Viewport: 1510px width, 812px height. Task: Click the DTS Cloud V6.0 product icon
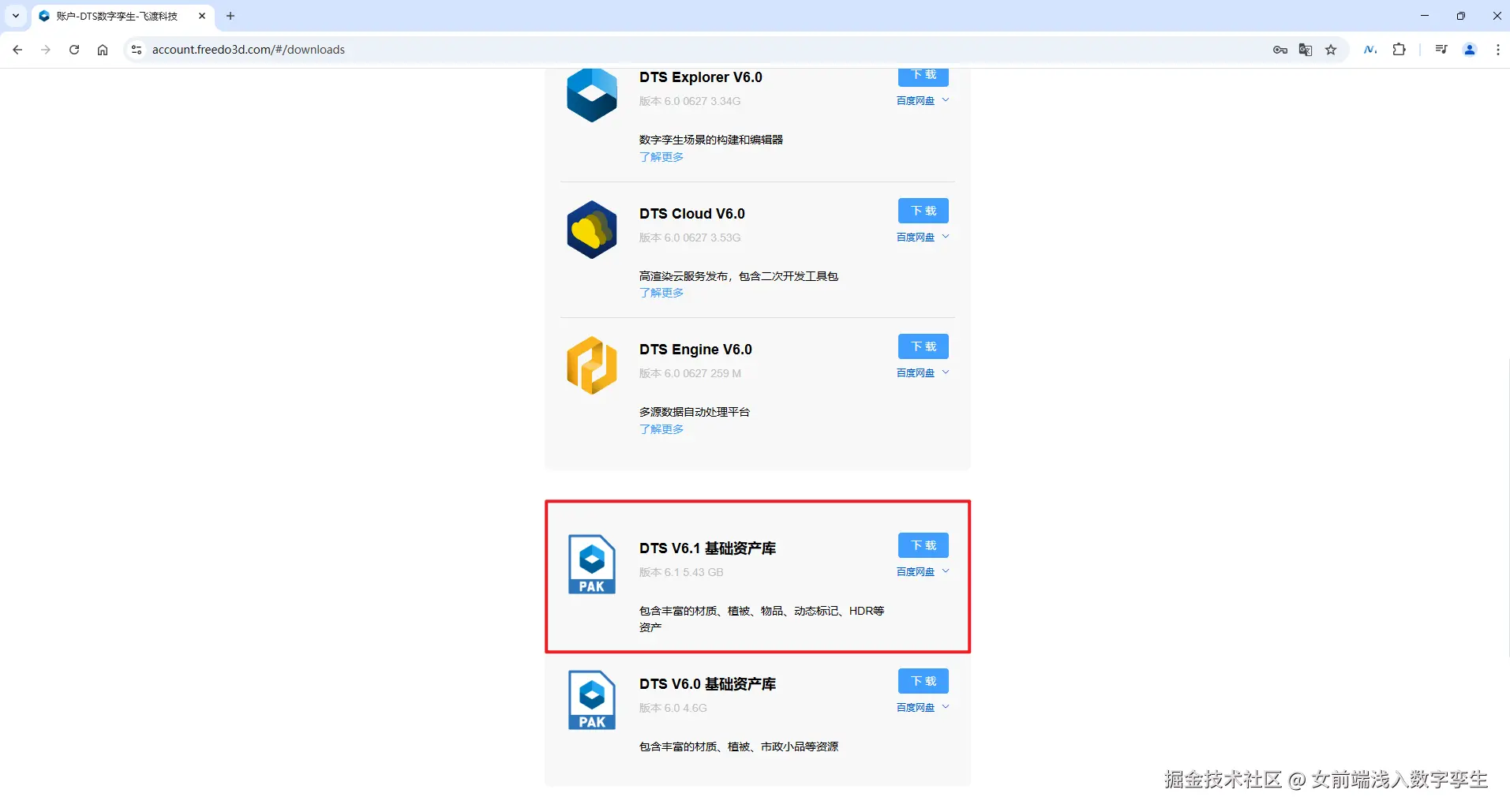tap(592, 230)
